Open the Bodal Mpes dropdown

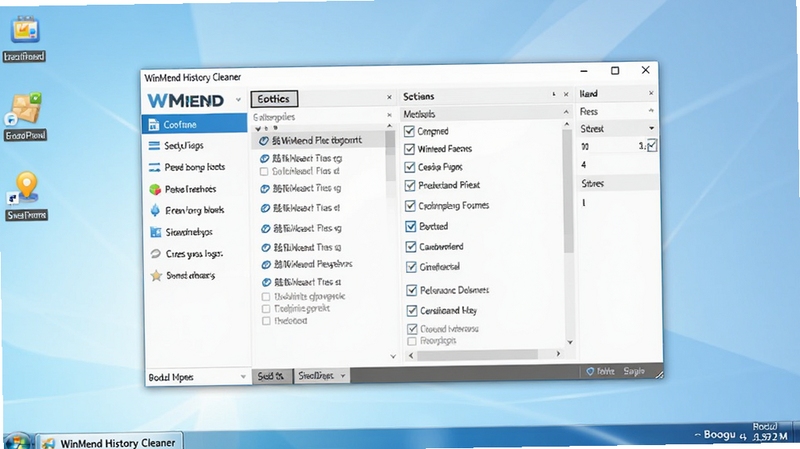click(x=197, y=377)
